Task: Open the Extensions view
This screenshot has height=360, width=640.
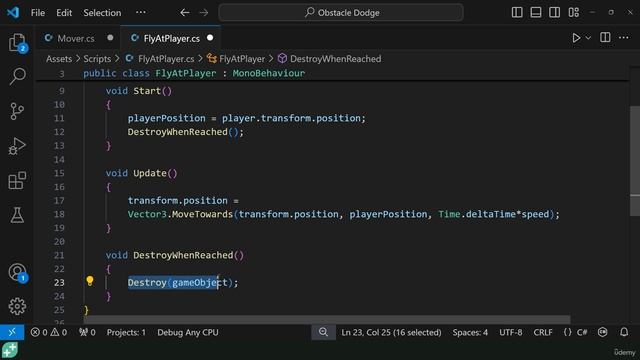Action: [x=17, y=180]
